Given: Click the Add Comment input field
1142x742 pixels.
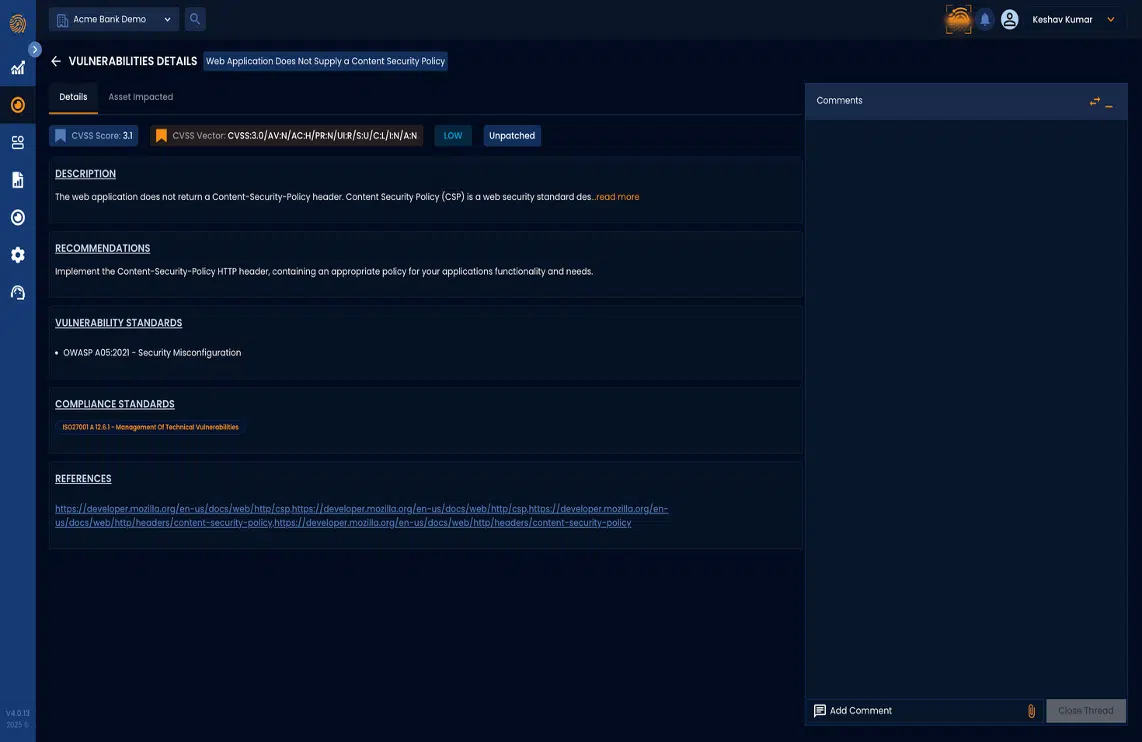Looking at the screenshot, I should [925, 711].
